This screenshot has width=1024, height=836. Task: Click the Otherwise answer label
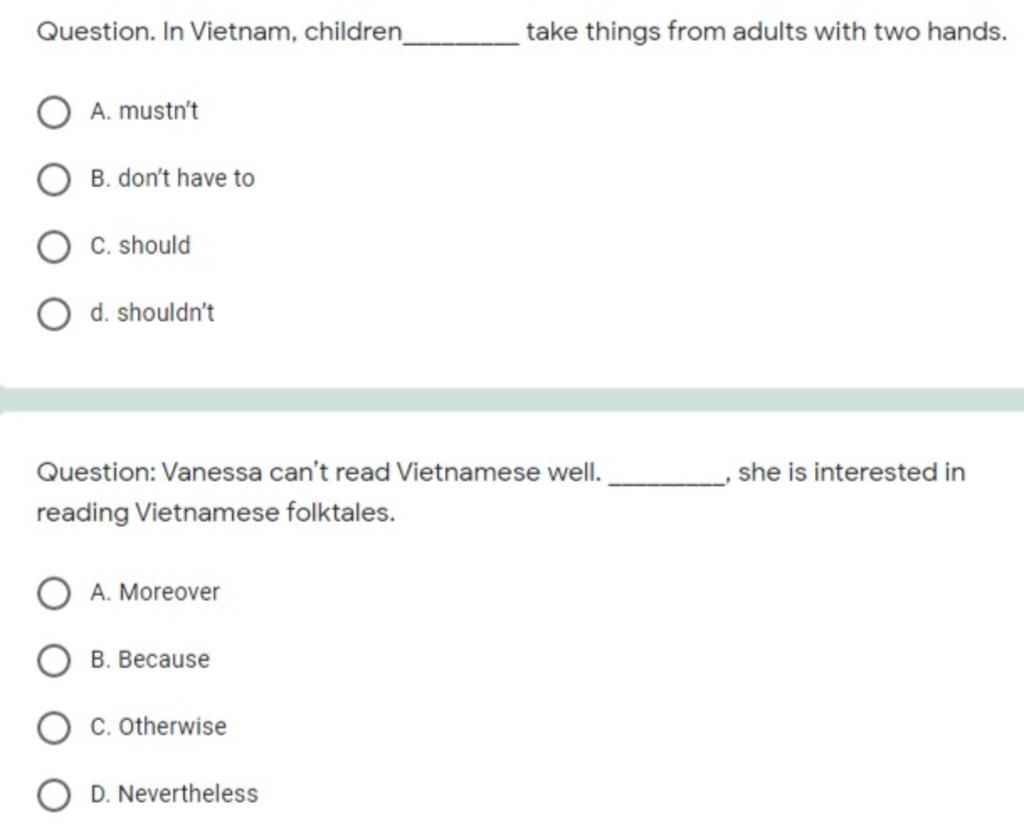(172, 726)
